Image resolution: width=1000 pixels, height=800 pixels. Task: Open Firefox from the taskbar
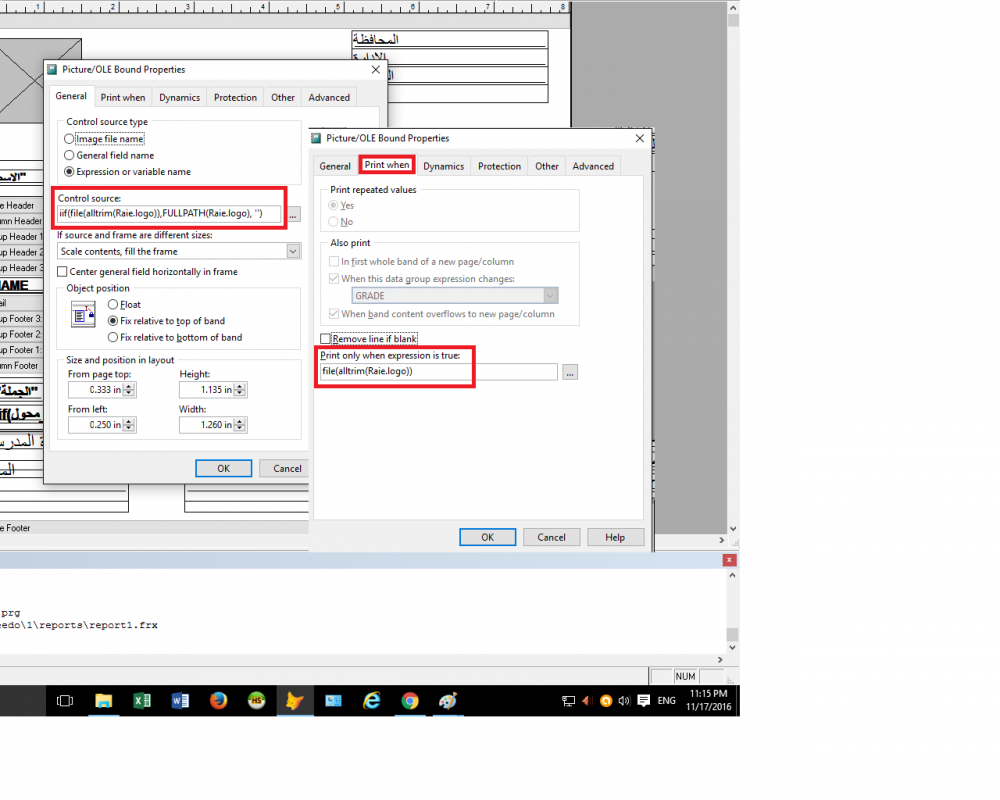pyautogui.click(x=218, y=701)
